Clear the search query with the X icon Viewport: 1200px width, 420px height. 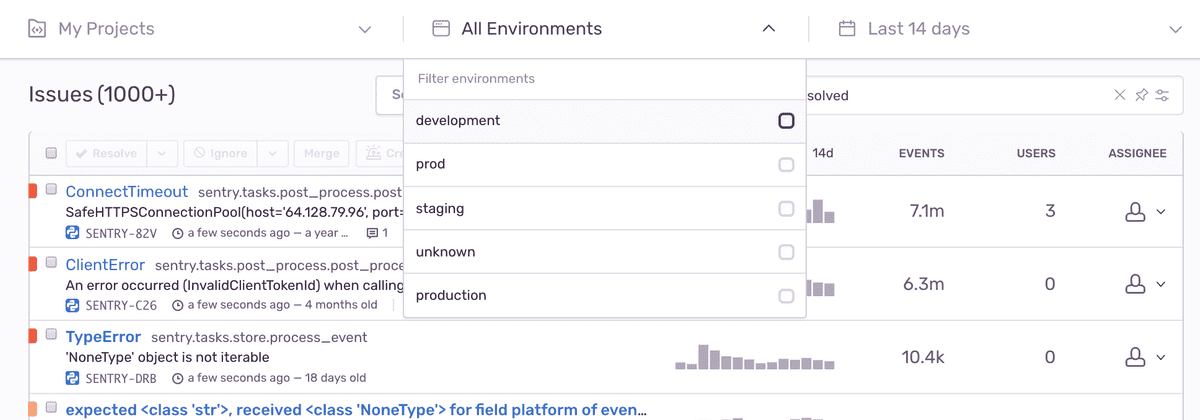pyautogui.click(x=1119, y=95)
